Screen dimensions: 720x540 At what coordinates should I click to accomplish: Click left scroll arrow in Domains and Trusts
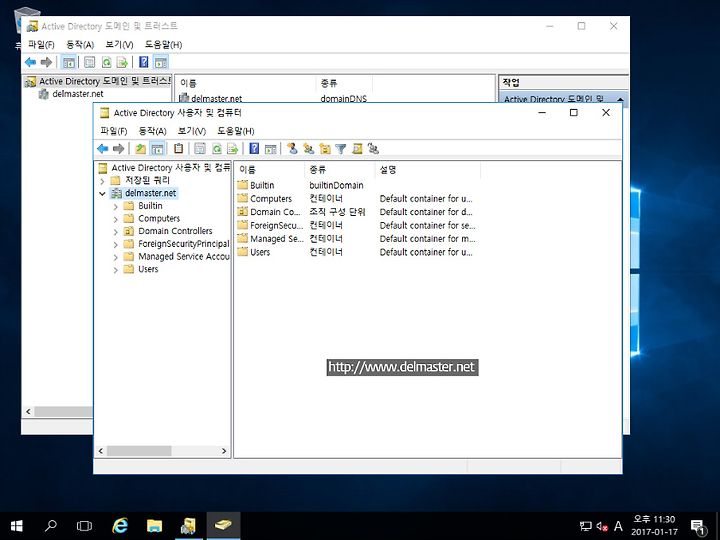(x=28, y=411)
